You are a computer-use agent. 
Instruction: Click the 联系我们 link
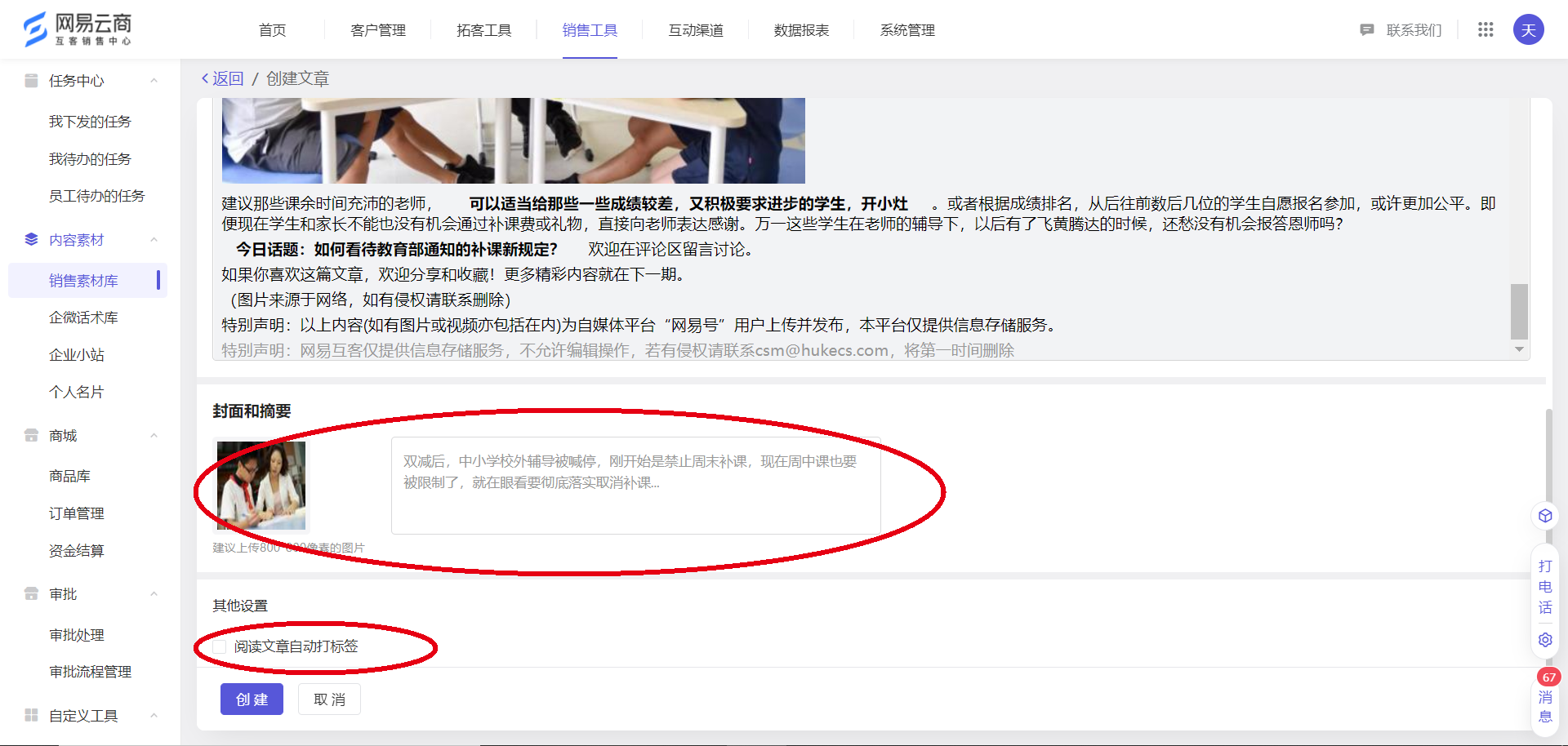click(x=1414, y=30)
